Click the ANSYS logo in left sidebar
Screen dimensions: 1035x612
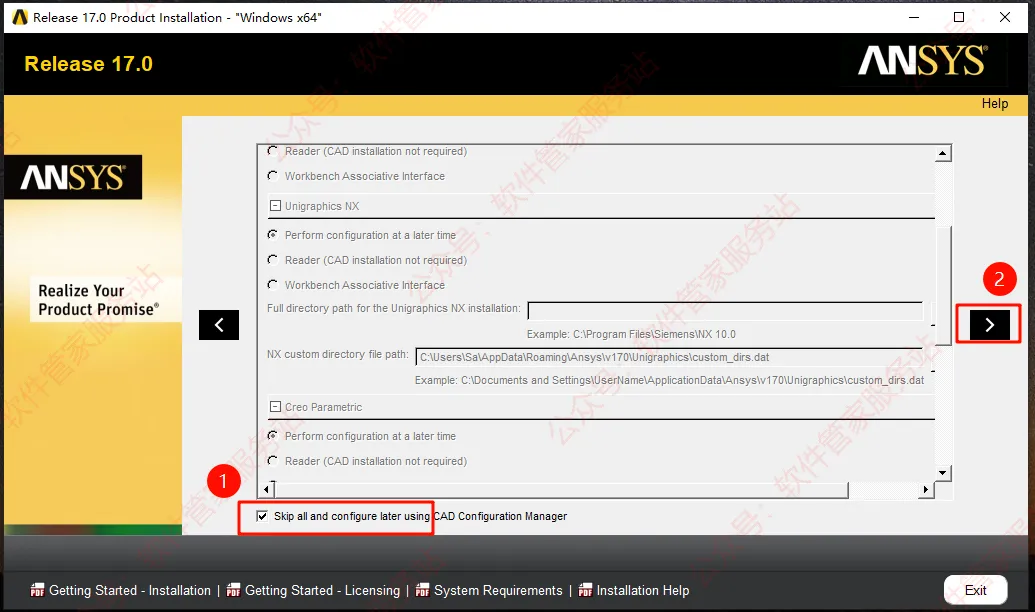[x=73, y=177]
